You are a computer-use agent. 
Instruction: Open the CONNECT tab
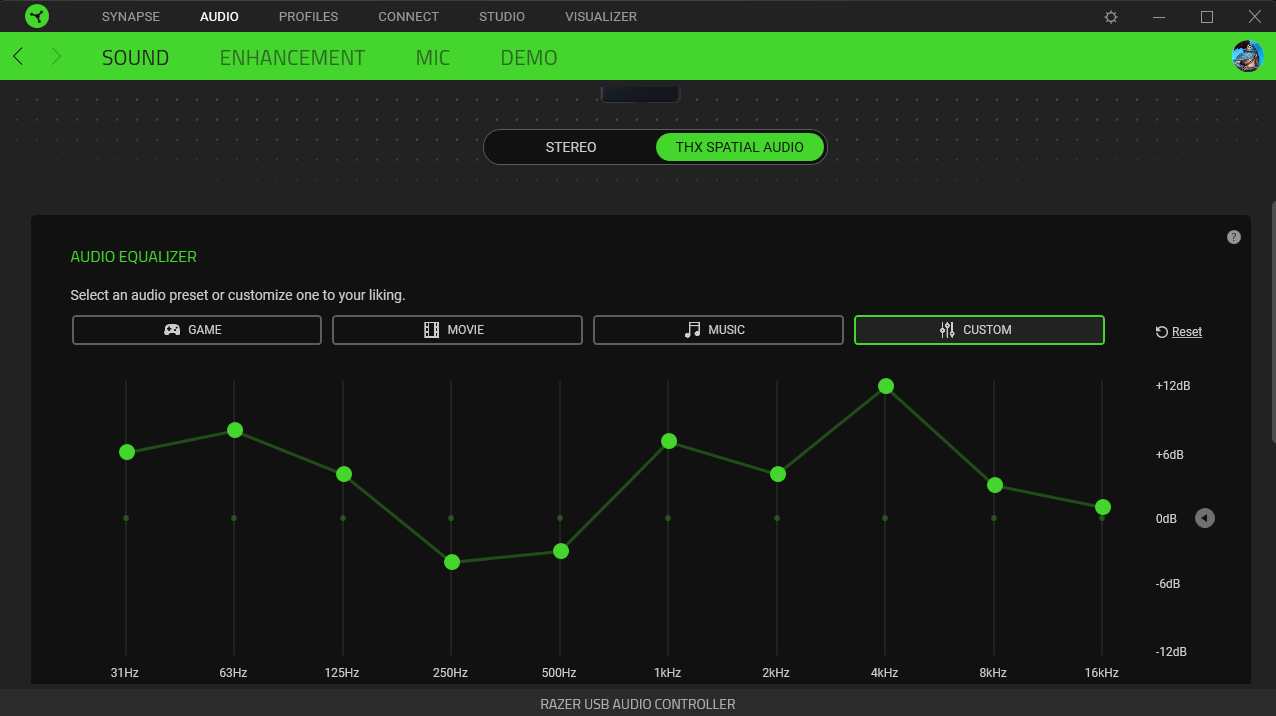click(408, 17)
